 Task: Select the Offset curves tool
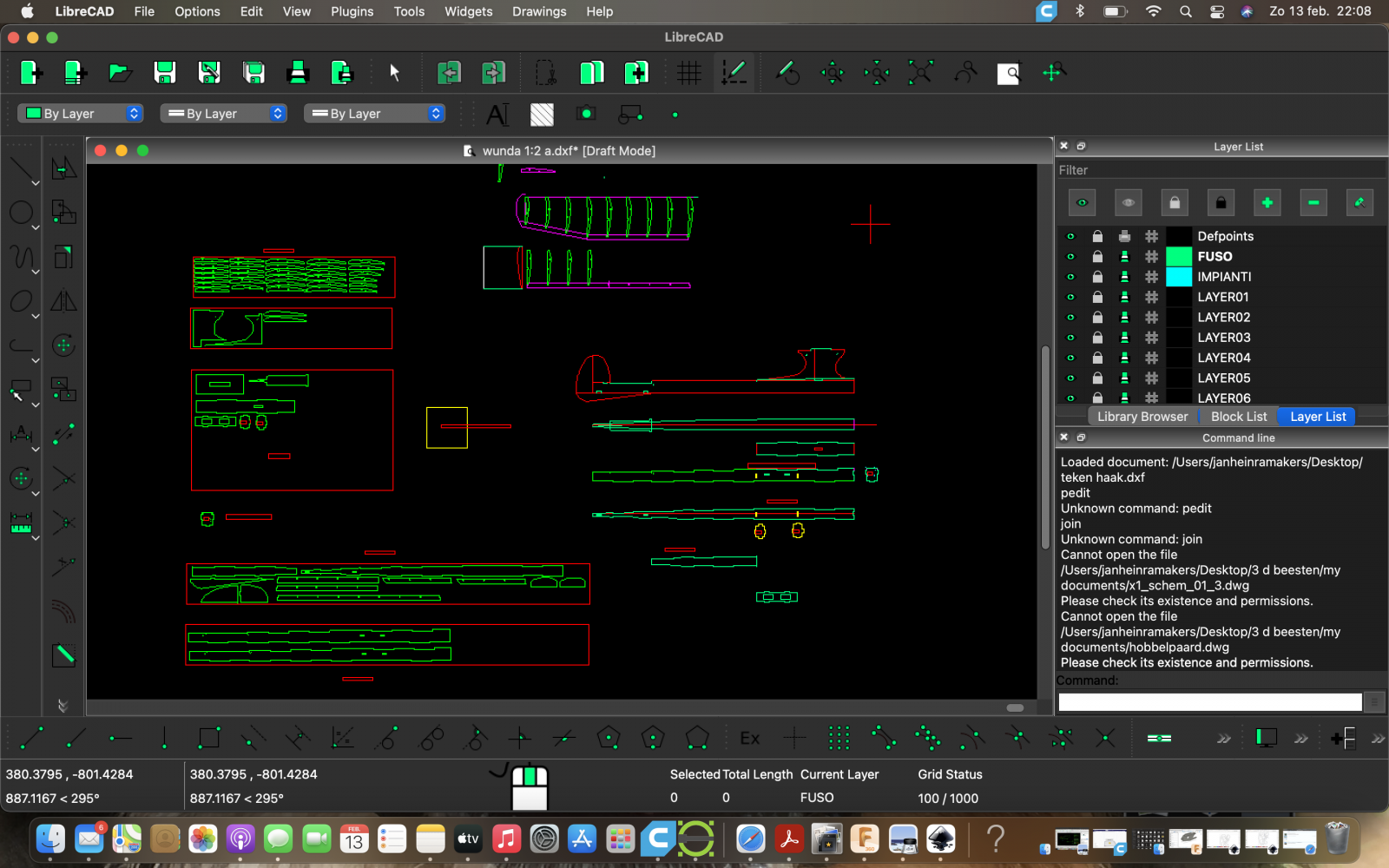point(63,611)
